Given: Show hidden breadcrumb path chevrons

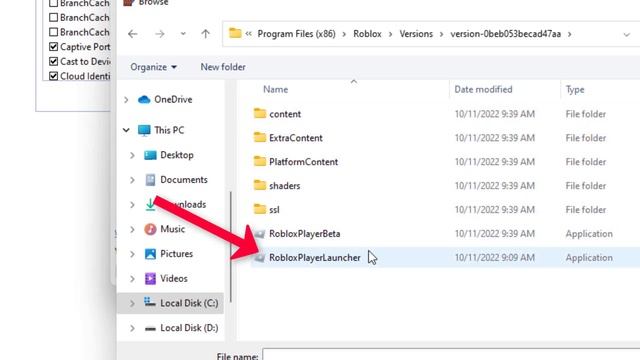Looking at the screenshot, I should 248,34.
